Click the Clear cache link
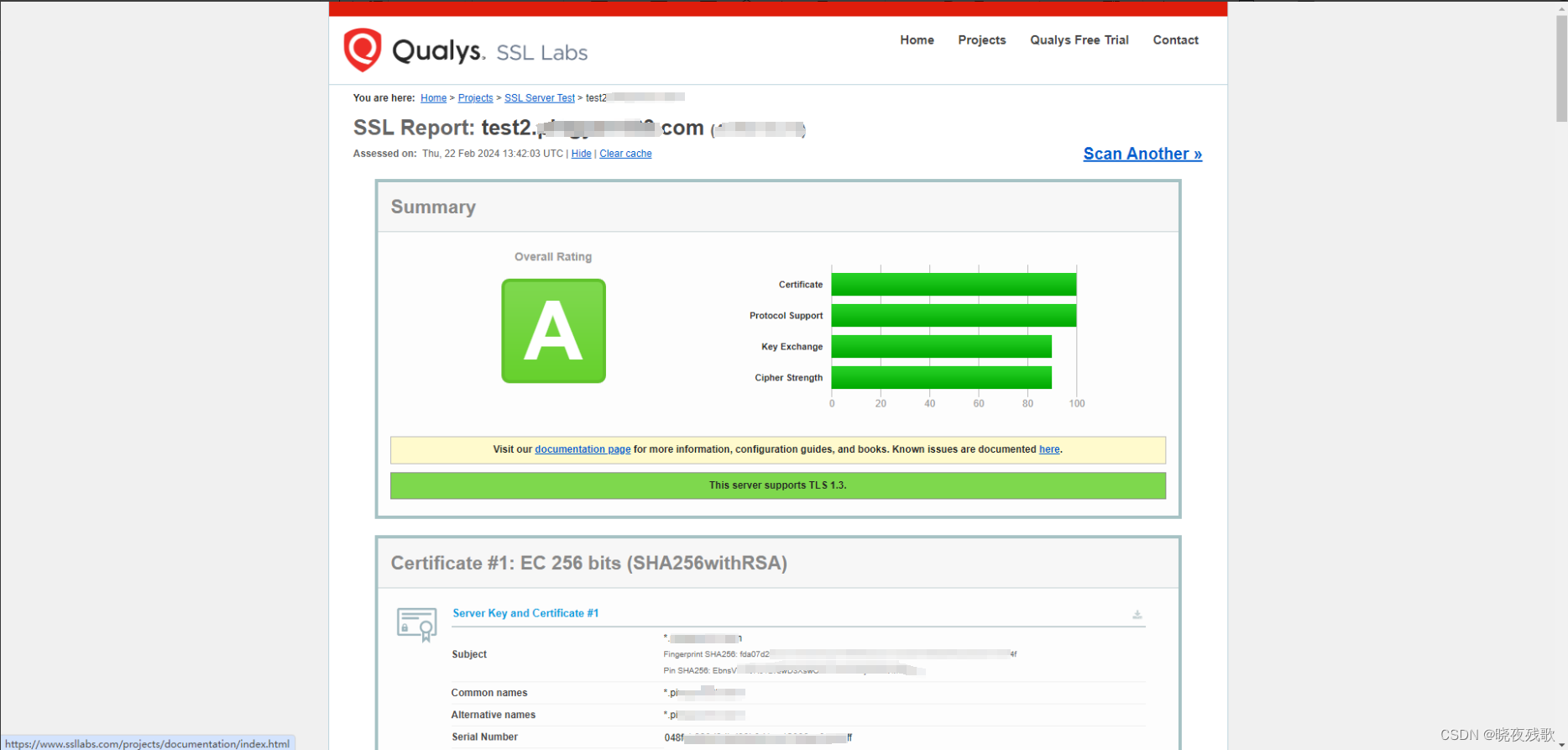The image size is (1568, 750). click(625, 154)
